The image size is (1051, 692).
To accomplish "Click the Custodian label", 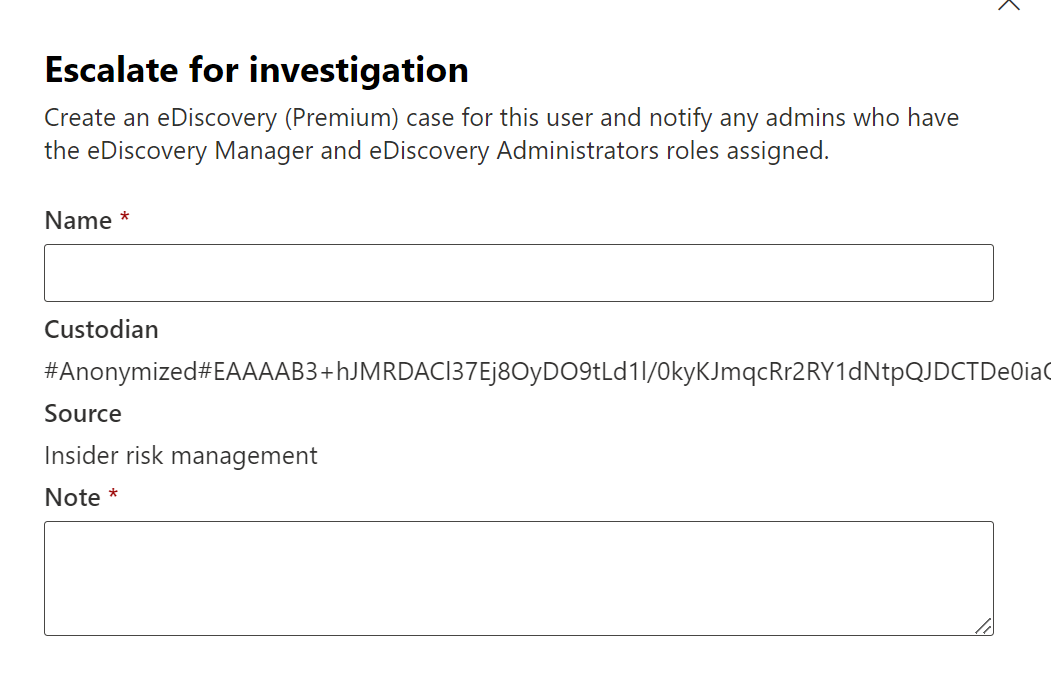I will 101,330.
